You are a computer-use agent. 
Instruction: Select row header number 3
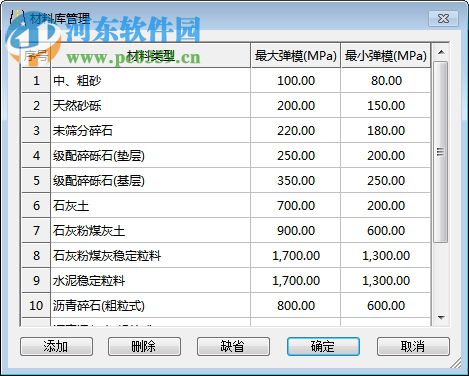pos(36,131)
